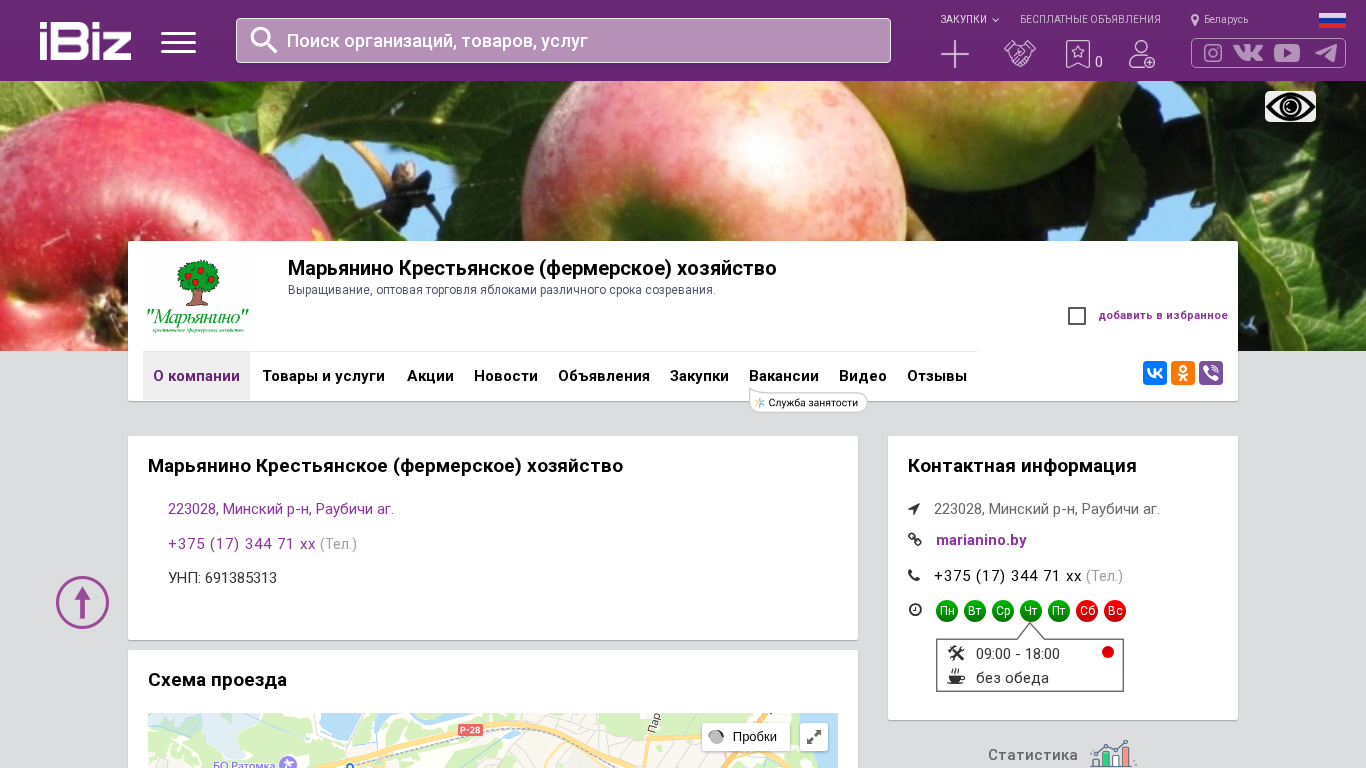The height and width of the screenshot is (768, 1366).
Task: Click the без обеда lunch text
Action: (1012, 678)
